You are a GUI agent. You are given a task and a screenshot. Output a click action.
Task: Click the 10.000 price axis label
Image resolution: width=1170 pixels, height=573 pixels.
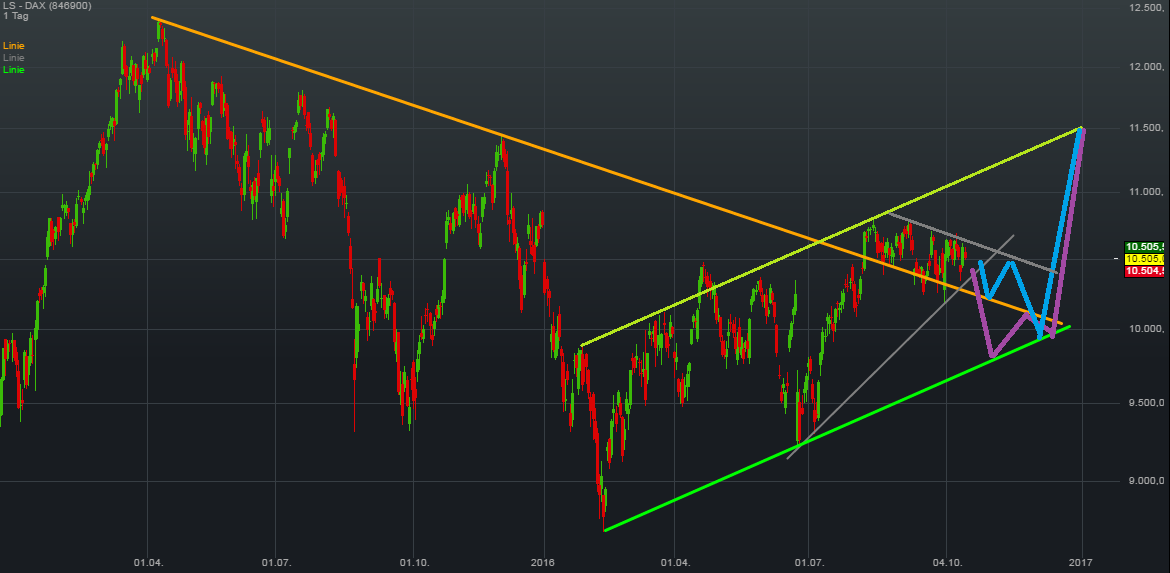tap(1146, 329)
